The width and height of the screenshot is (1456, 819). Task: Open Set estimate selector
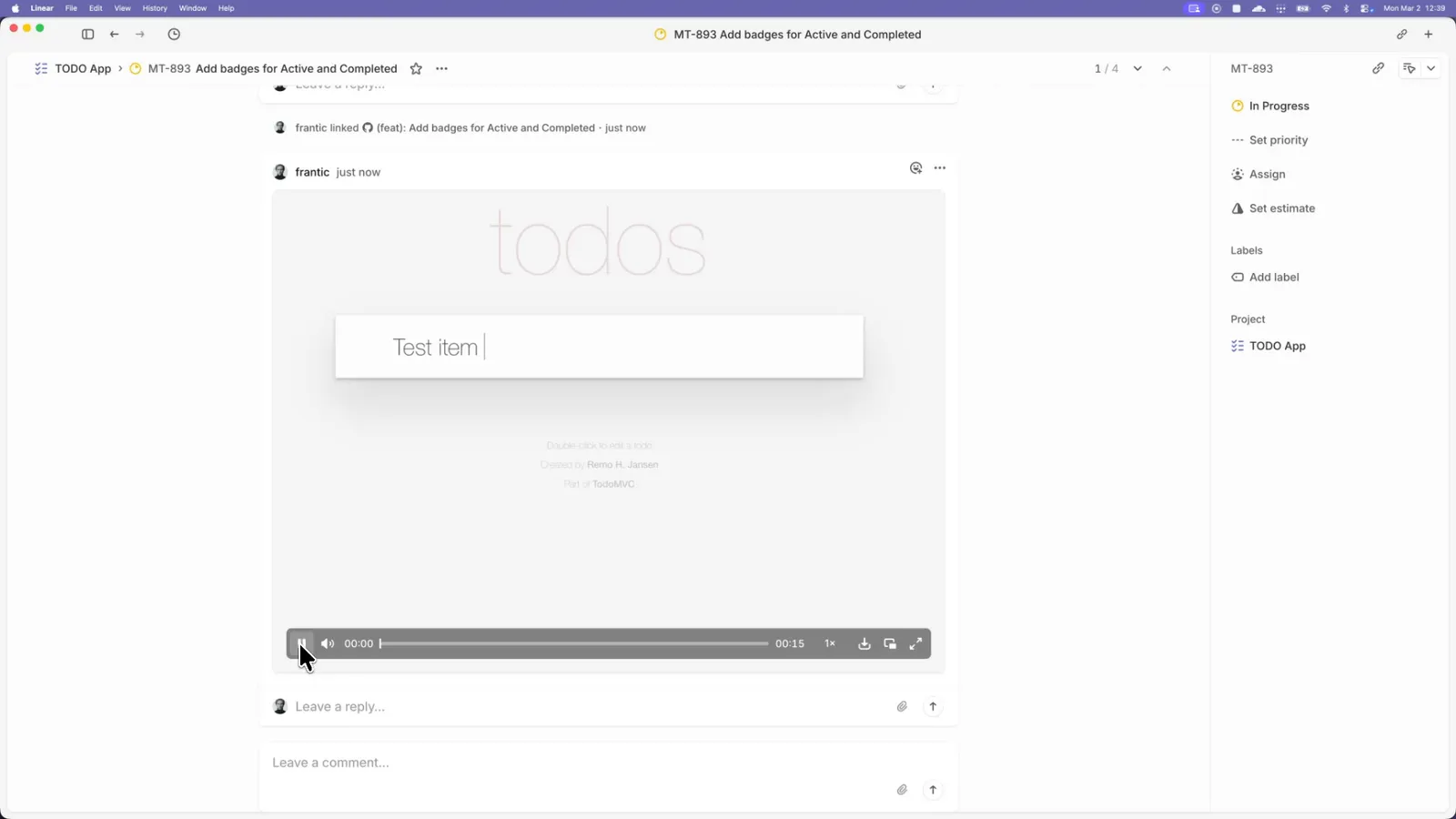1273,208
